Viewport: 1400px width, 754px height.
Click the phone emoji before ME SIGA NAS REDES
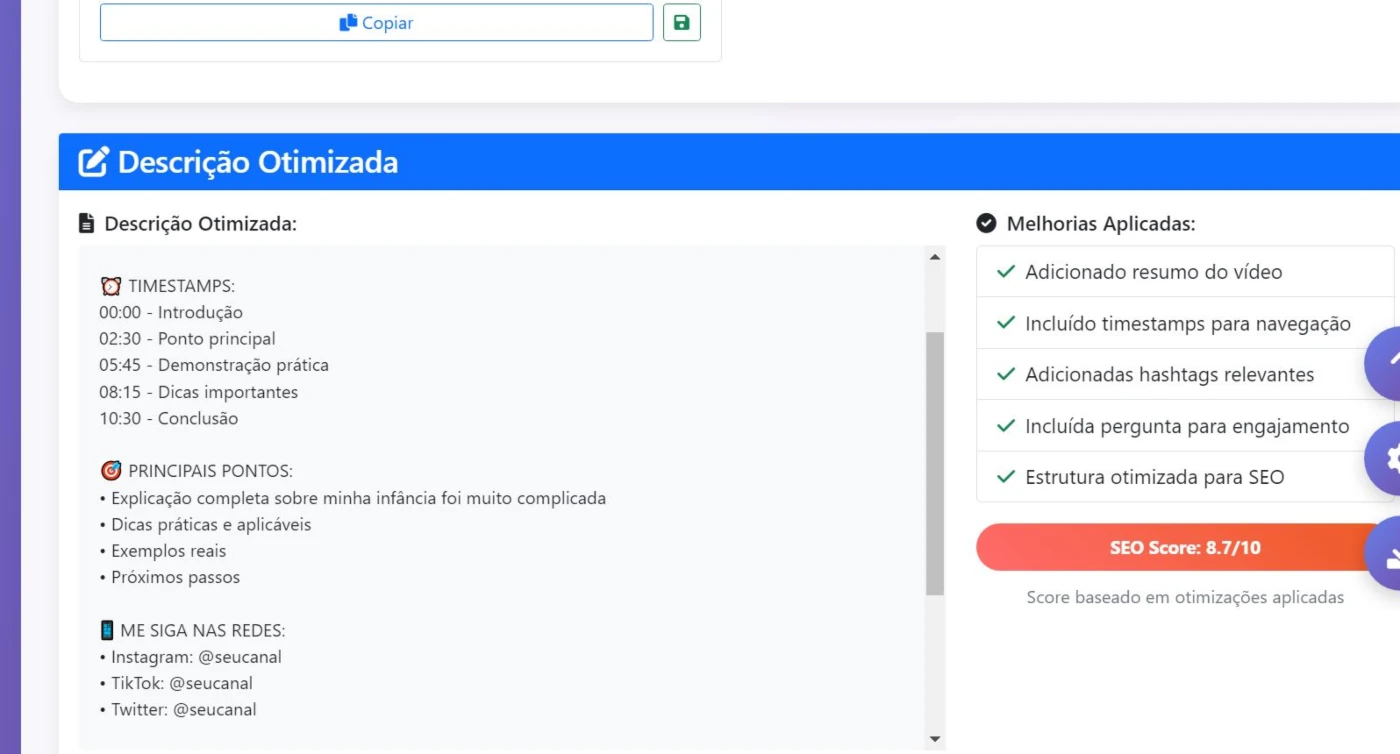click(107, 630)
